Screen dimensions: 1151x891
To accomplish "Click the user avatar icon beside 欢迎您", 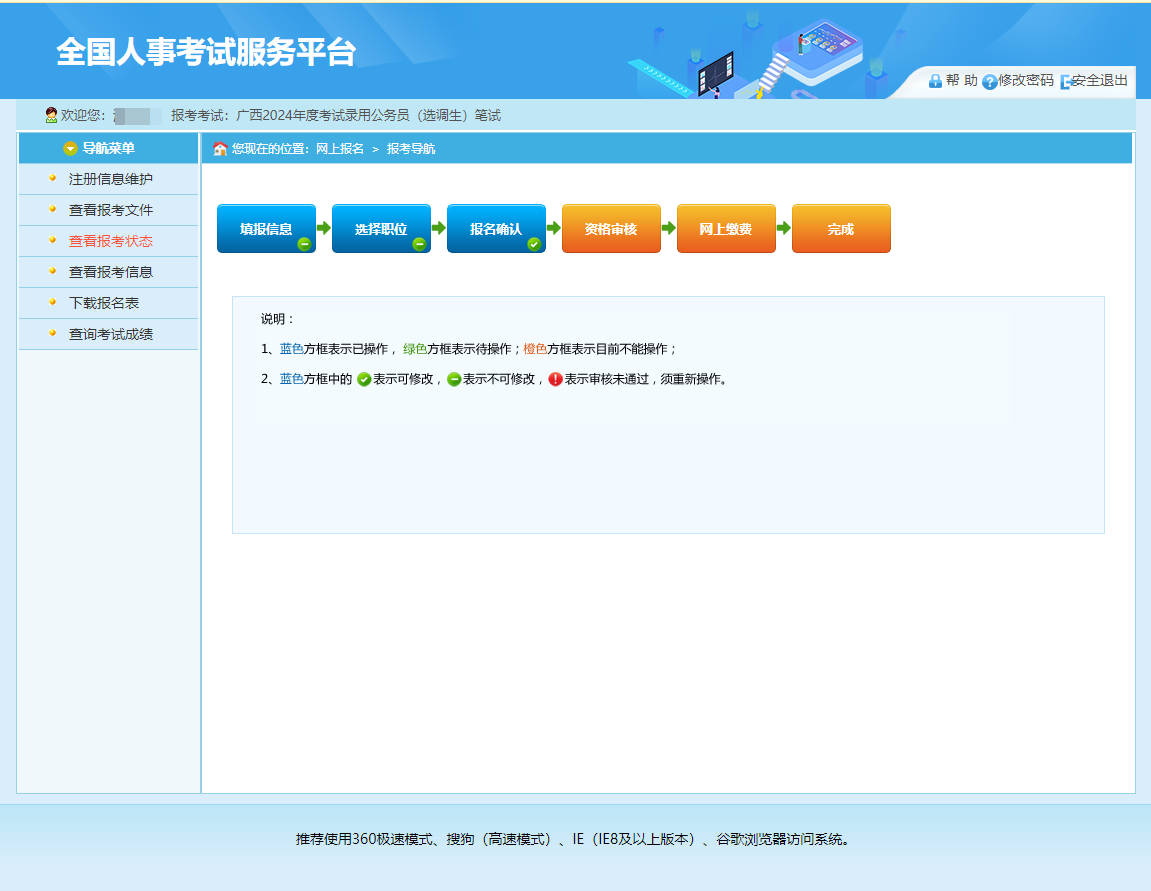I will [x=51, y=116].
